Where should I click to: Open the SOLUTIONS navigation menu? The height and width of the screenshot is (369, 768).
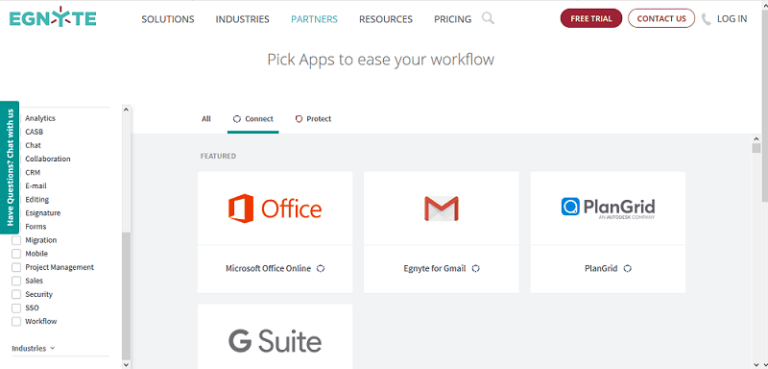[x=168, y=19]
